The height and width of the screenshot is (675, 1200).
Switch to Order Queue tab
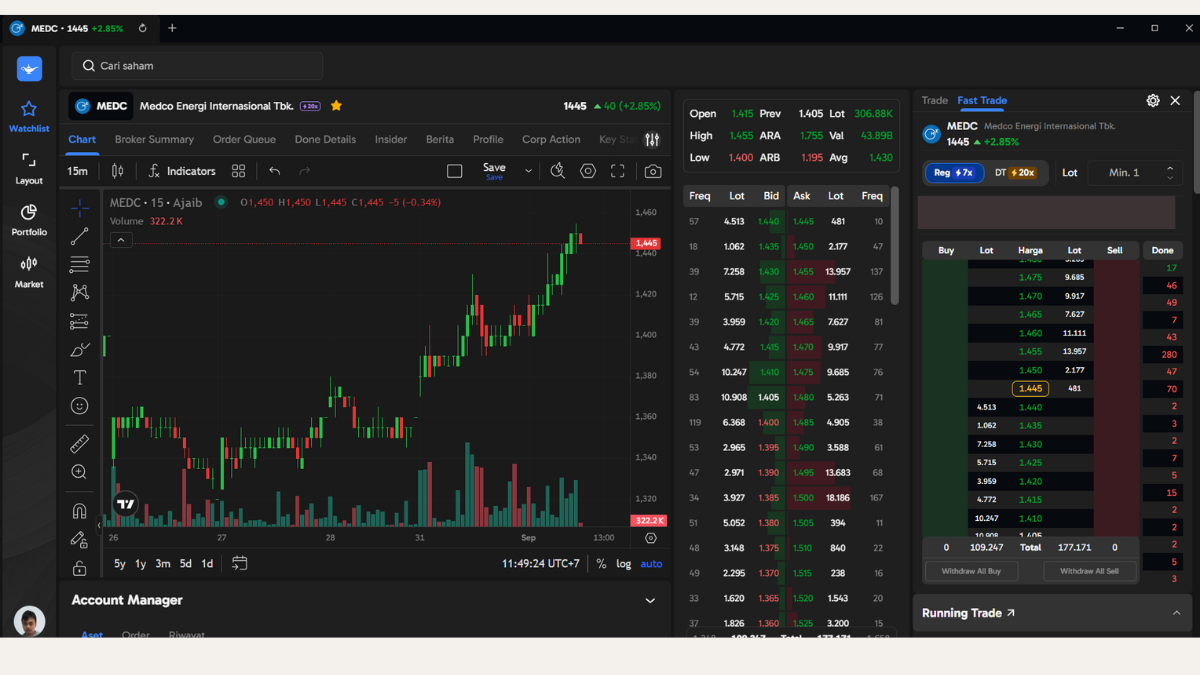(244, 140)
